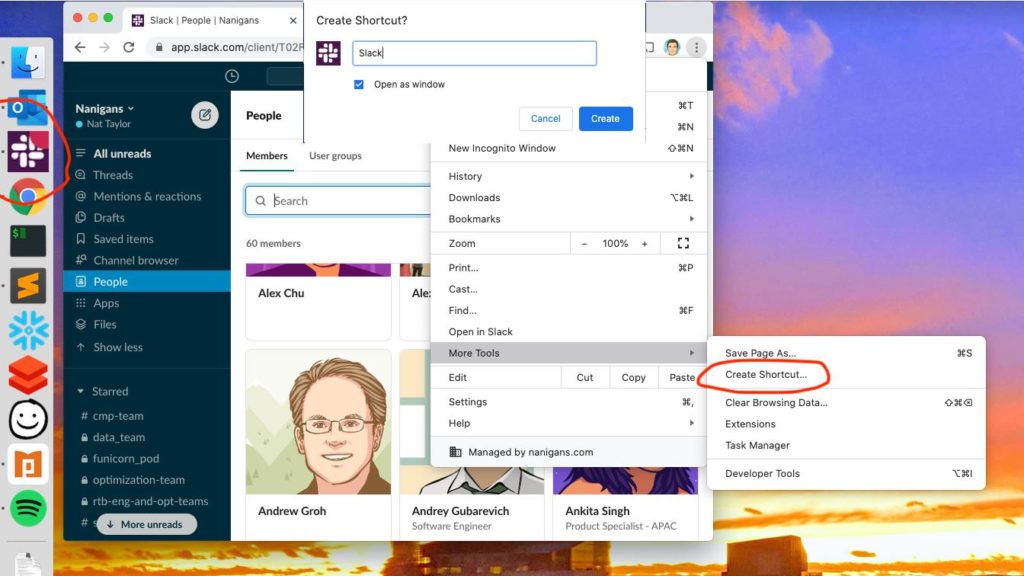This screenshot has width=1024, height=576.
Task: Expand the Help submenu
Action: (x=568, y=423)
